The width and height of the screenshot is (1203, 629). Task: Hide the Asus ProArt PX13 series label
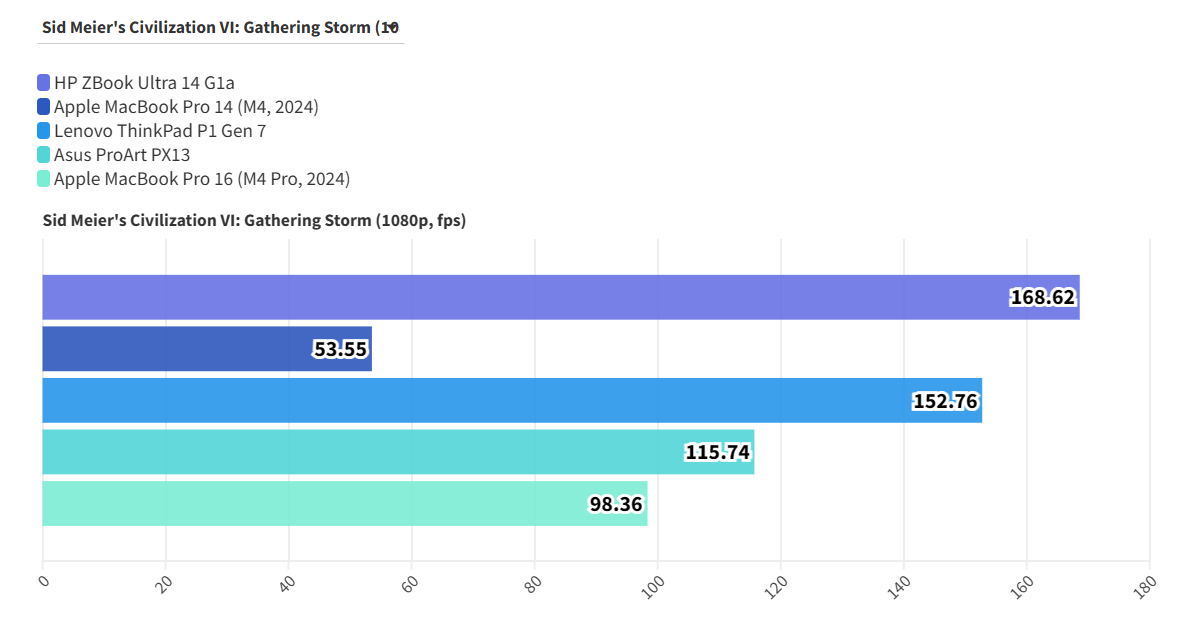122,155
